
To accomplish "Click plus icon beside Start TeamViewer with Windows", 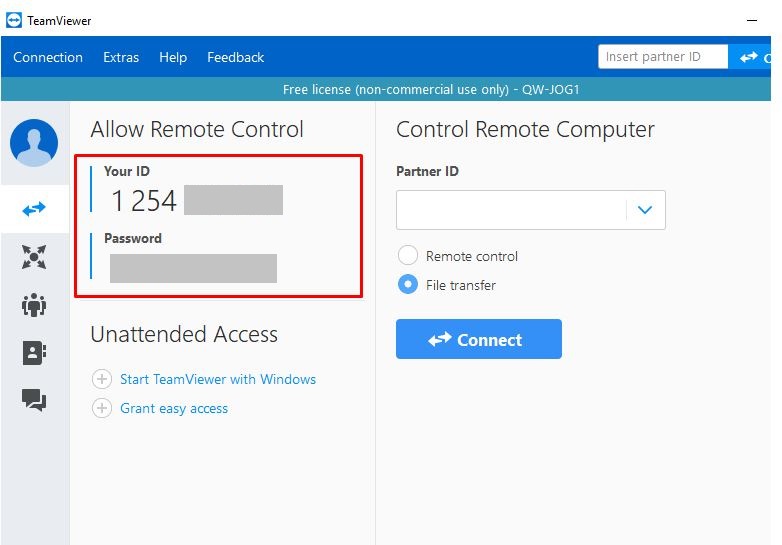I will (101, 380).
